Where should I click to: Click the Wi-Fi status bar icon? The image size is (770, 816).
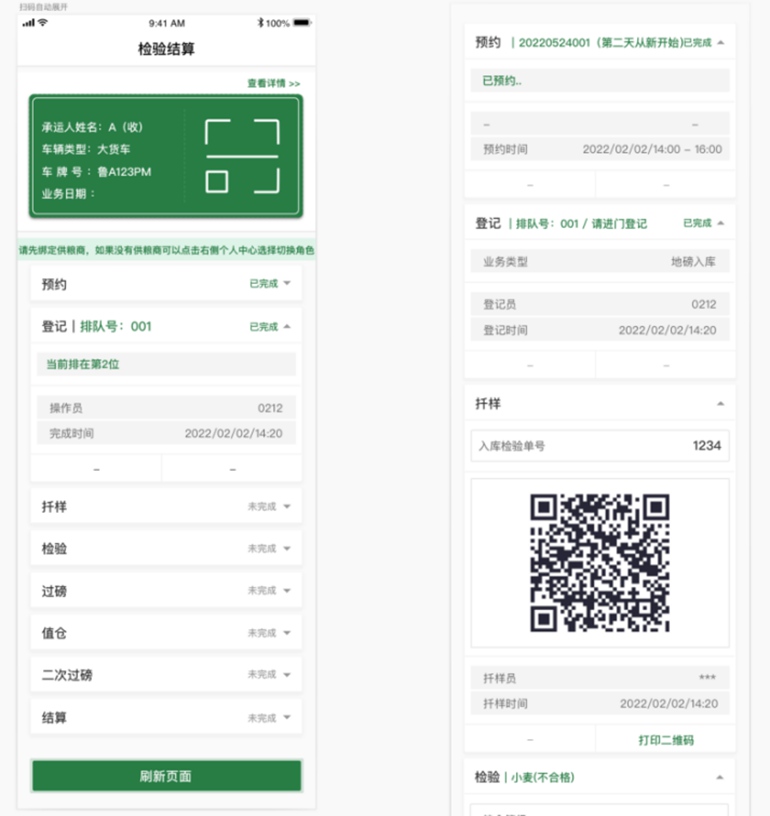[43, 22]
